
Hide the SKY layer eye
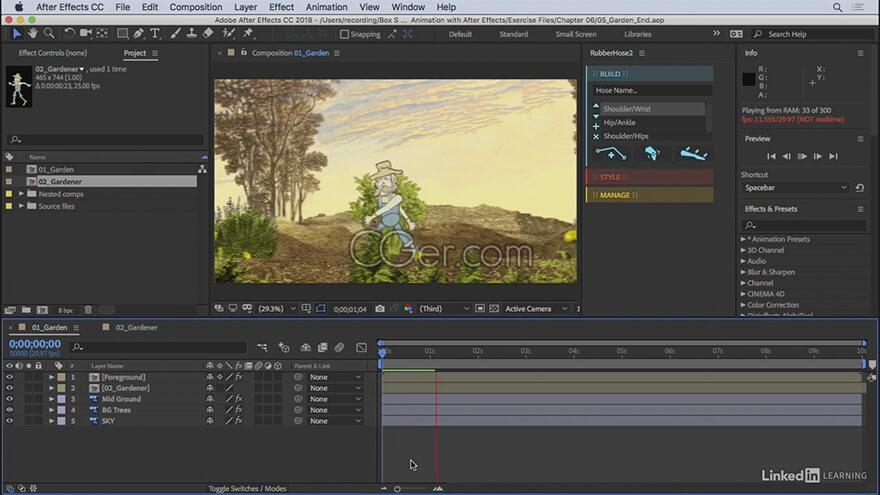point(10,421)
